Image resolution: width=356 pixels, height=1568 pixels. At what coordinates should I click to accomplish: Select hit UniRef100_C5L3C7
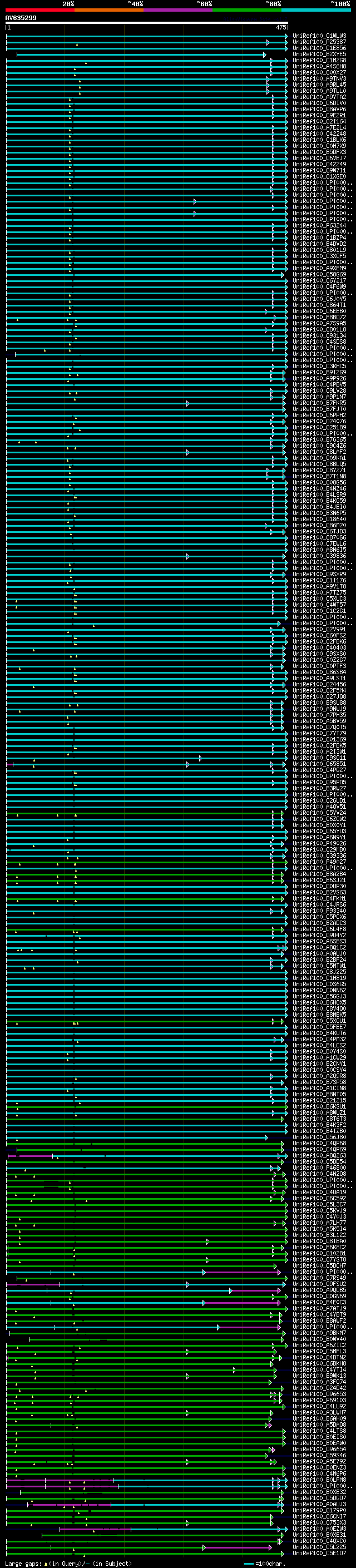pos(319,1205)
